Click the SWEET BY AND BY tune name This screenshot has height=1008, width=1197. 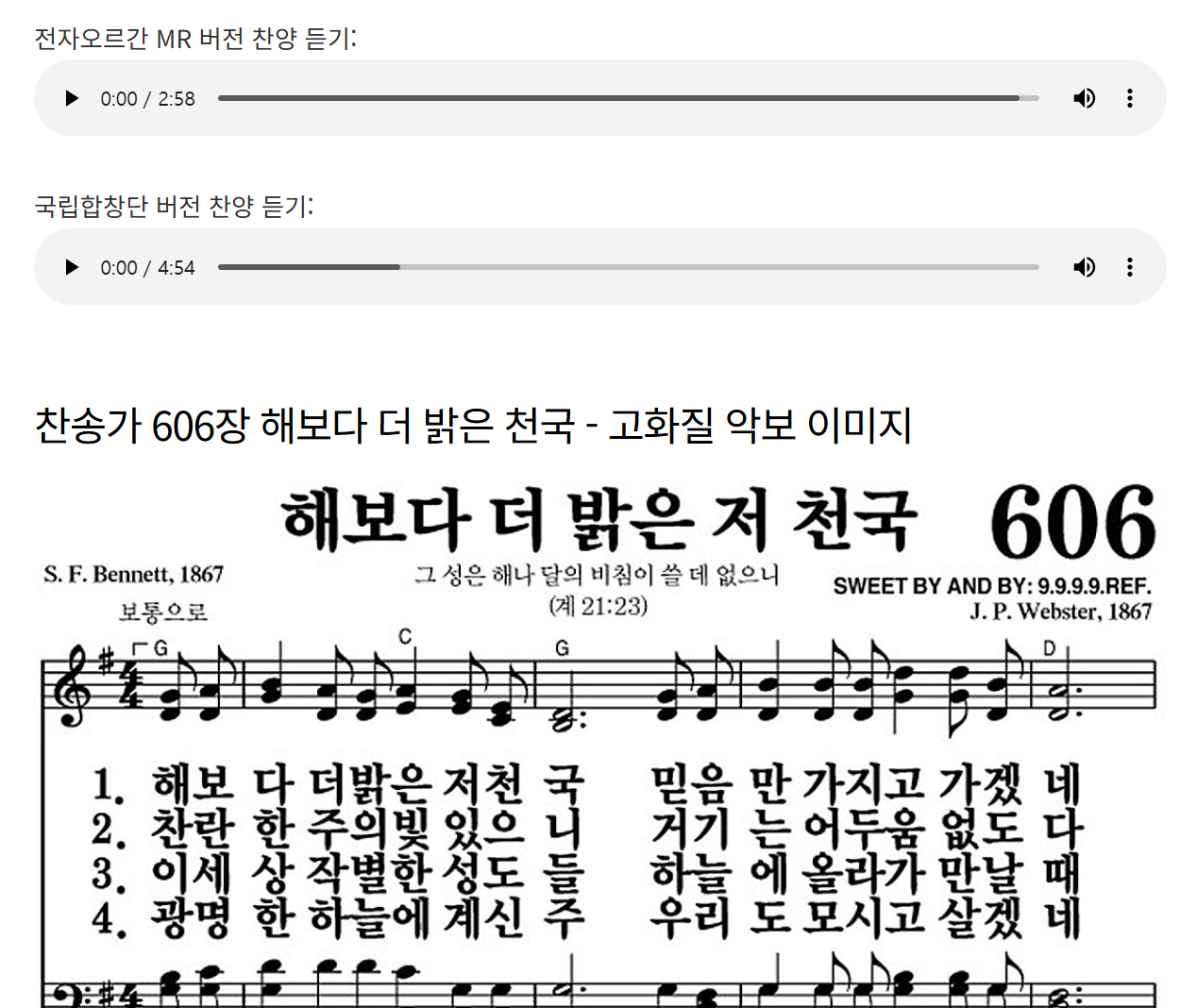(x=992, y=586)
